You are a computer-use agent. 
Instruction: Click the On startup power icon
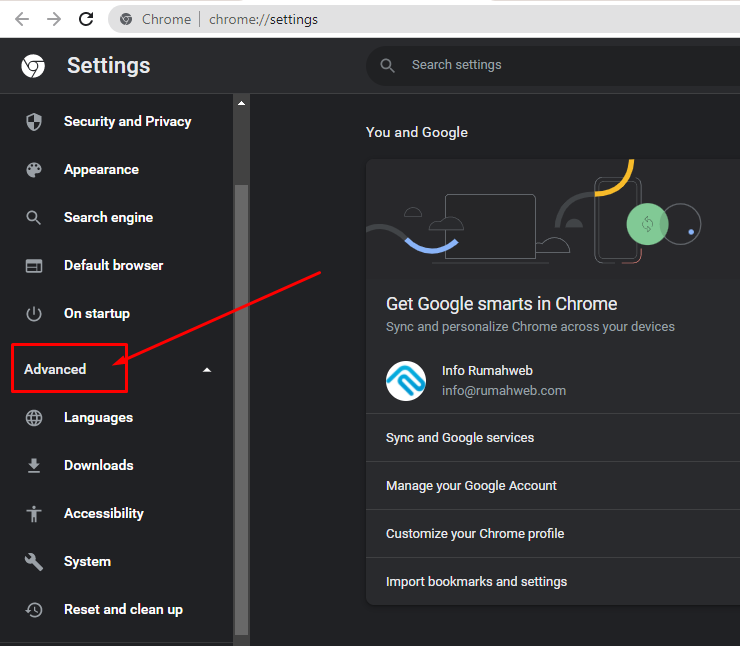point(34,314)
